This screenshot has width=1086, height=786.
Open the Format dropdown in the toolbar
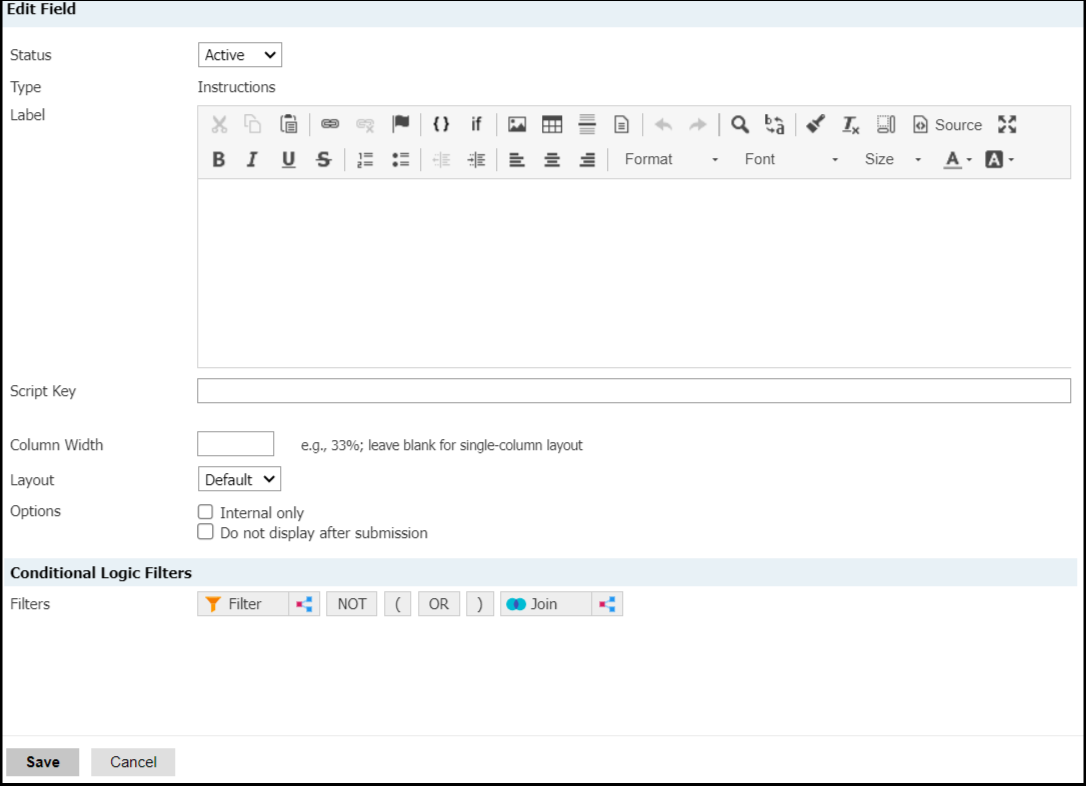[670, 160]
